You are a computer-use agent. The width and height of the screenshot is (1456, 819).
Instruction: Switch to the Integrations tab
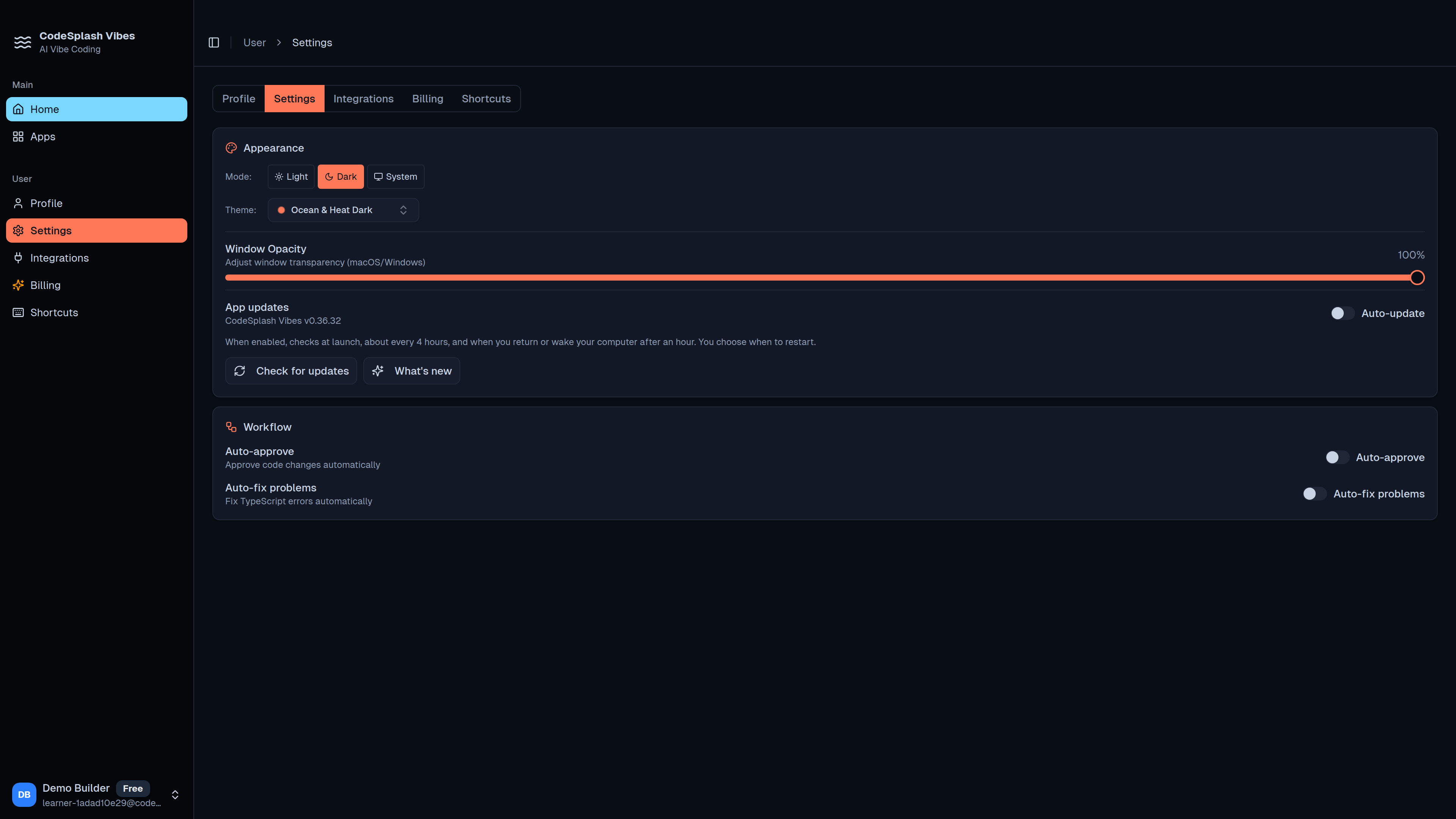point(364,98)
